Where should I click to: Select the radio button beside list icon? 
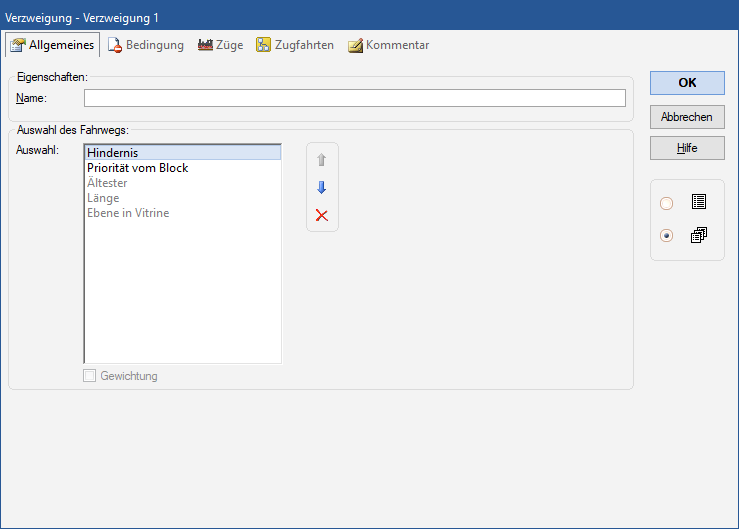[667, 203]
